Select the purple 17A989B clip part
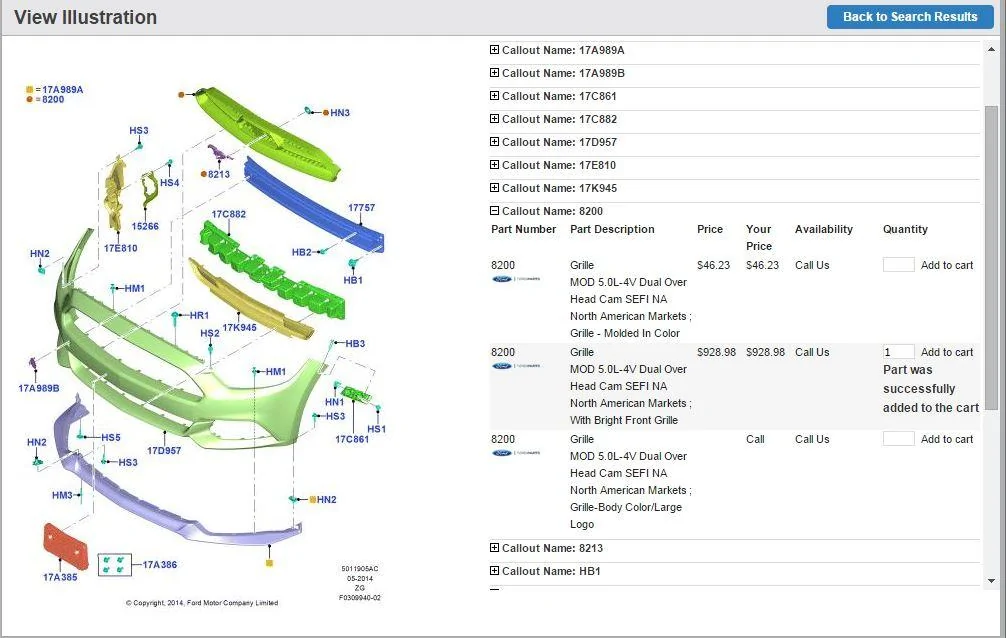1006x638 pixels. (33, 364)
